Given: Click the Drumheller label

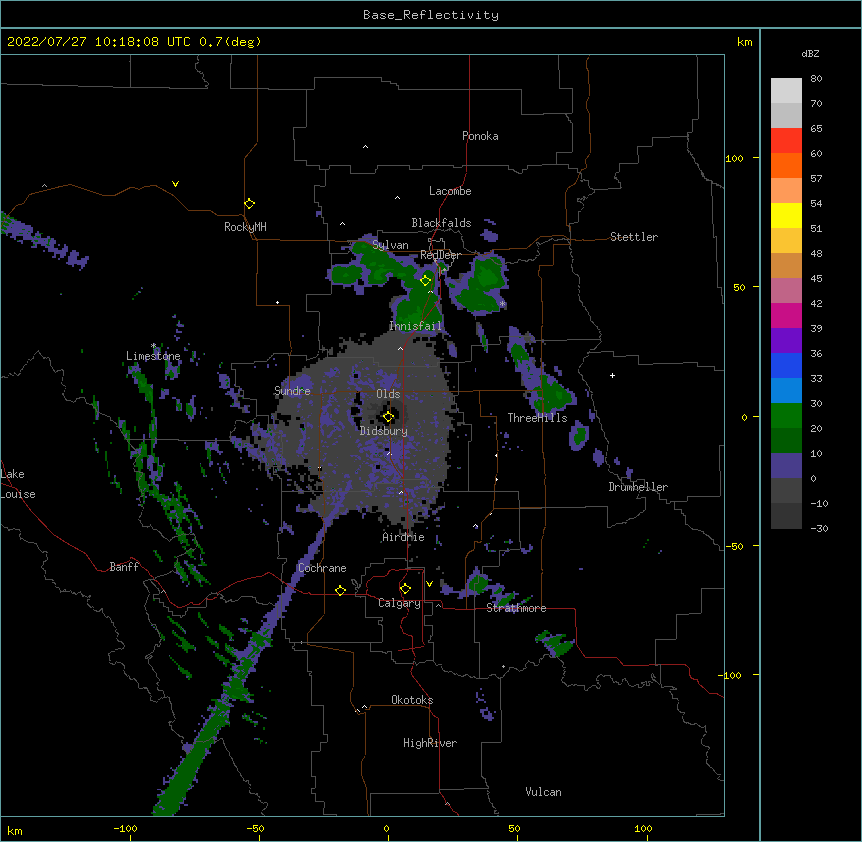Looking at the screenshot, I should click(x=638, y=487).
